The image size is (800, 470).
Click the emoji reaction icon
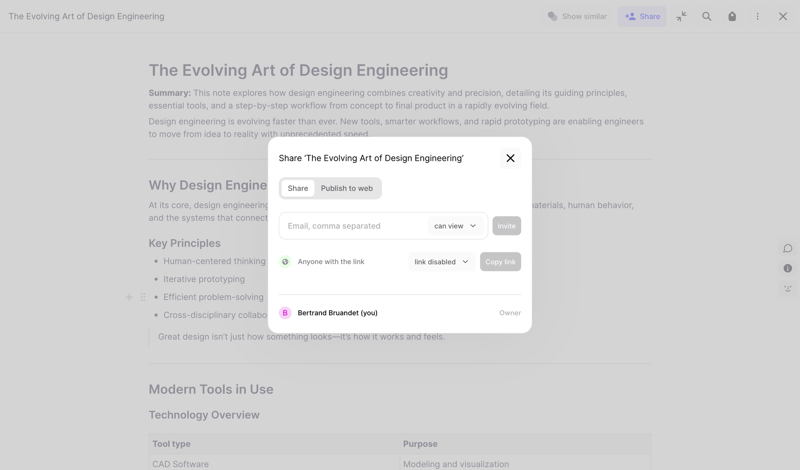click(x=788, y=289)
